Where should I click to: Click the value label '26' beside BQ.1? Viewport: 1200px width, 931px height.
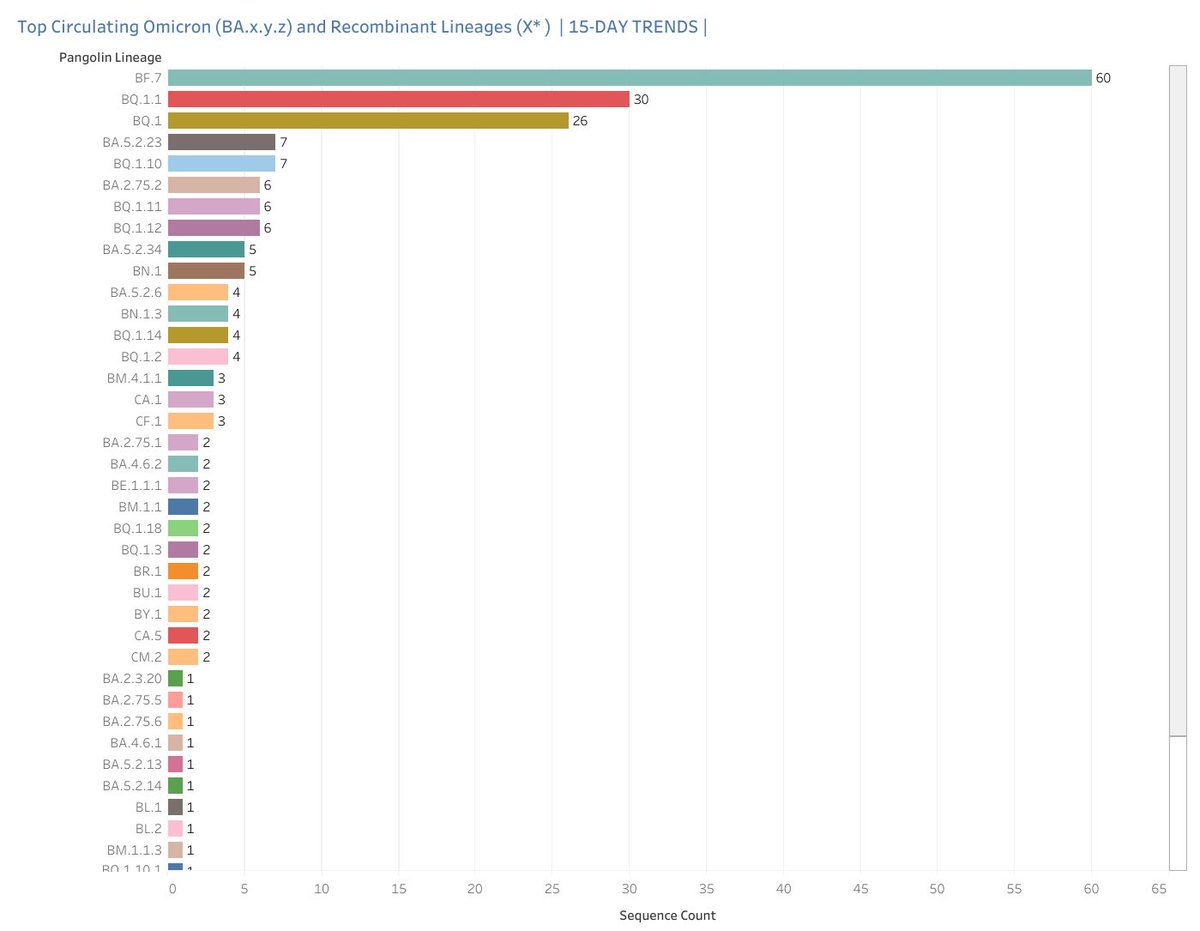point(580,120)
